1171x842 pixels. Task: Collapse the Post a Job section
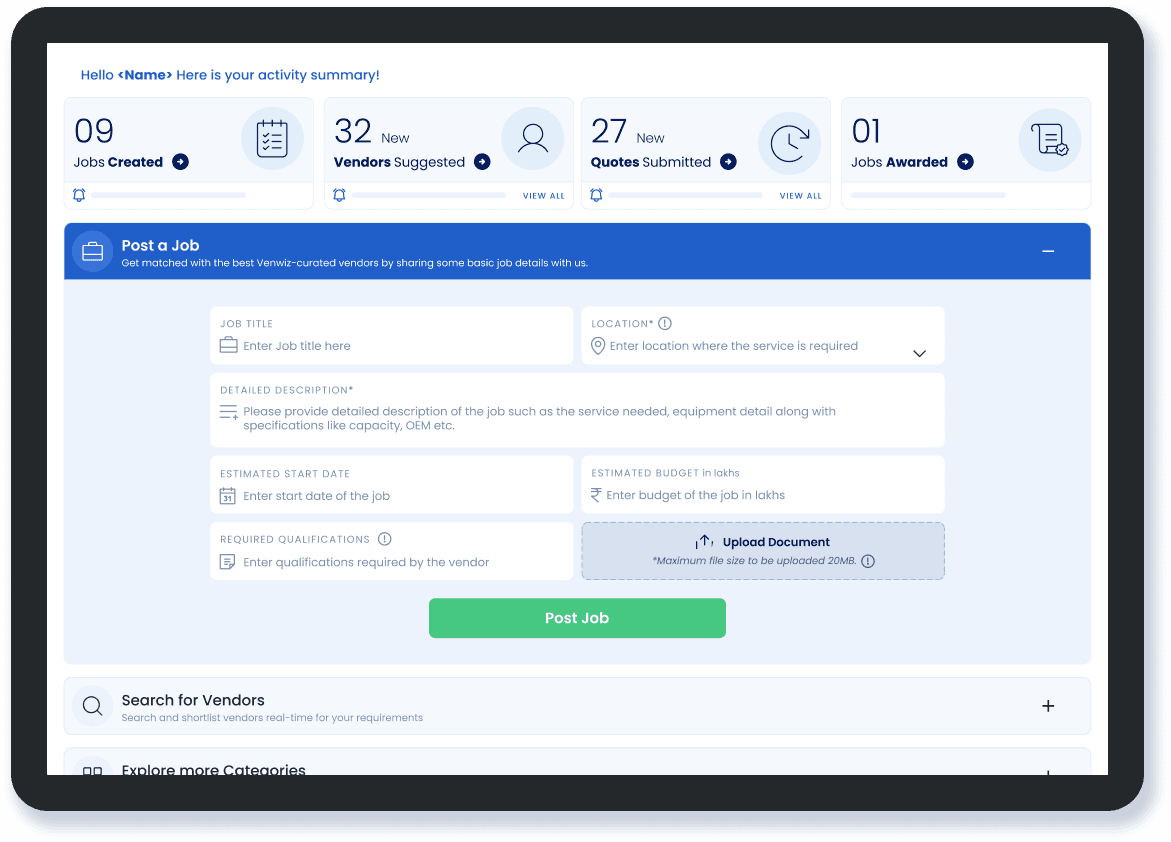[x=1048, y=251]
